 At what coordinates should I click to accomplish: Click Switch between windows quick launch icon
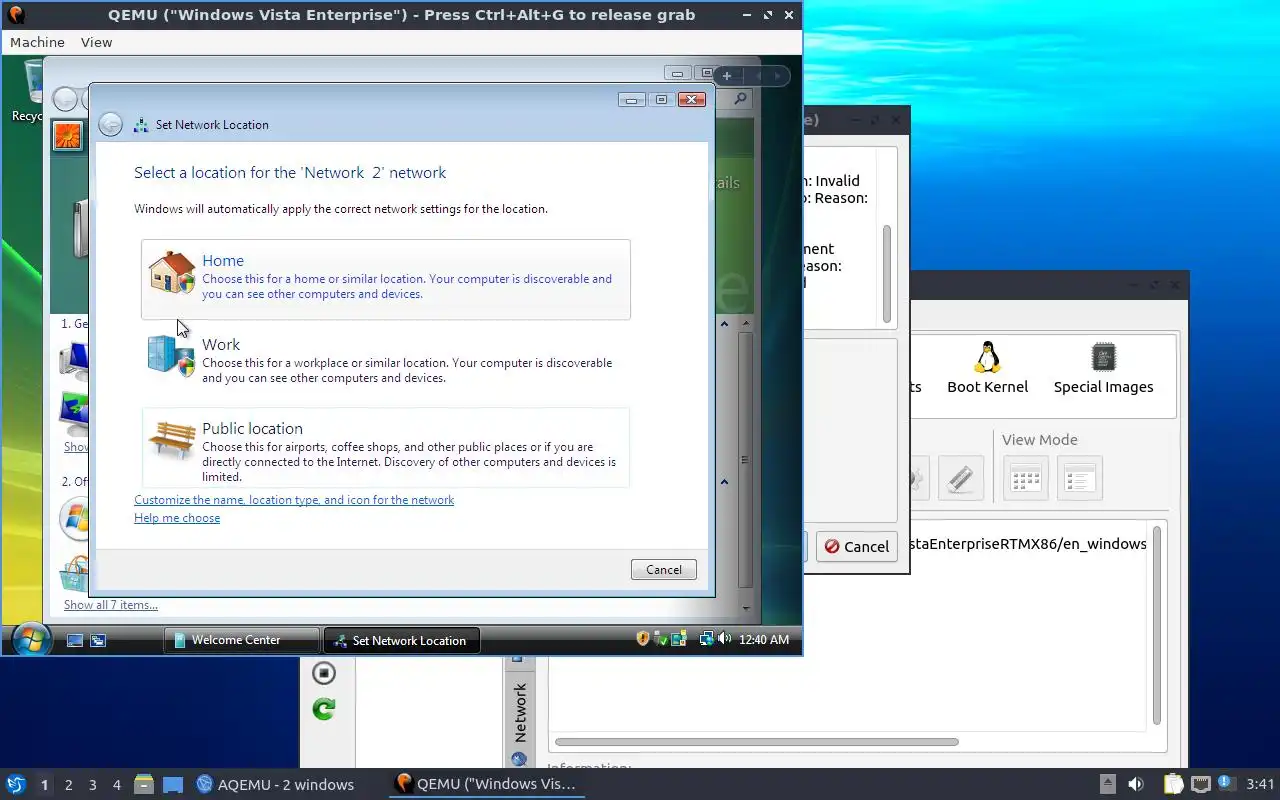[x=98, y=640]
